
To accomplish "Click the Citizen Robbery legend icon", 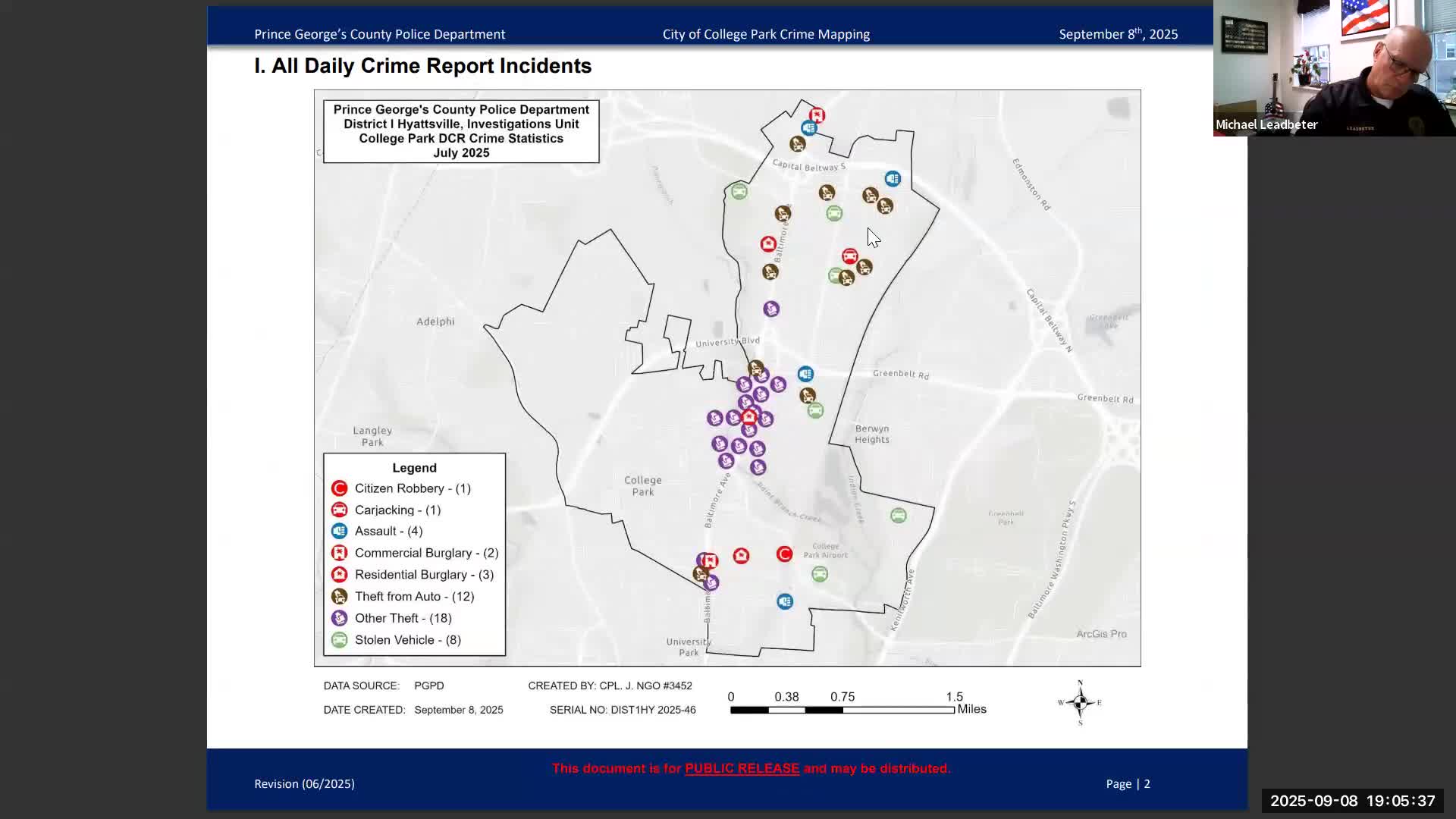I will click(x=339, y=488).
